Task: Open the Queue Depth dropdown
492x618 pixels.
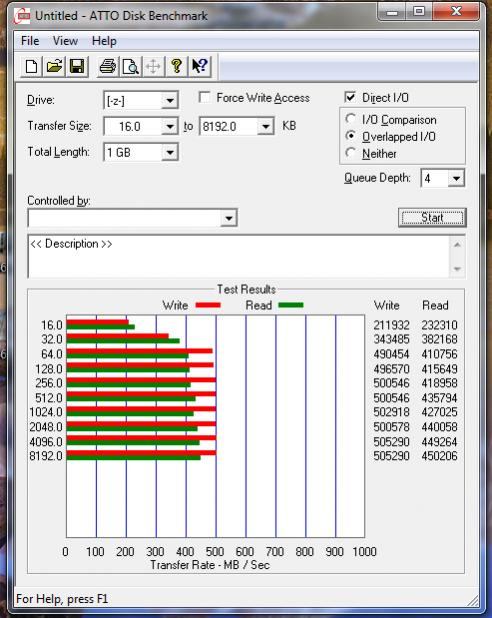Action: [x=456, y=179]
